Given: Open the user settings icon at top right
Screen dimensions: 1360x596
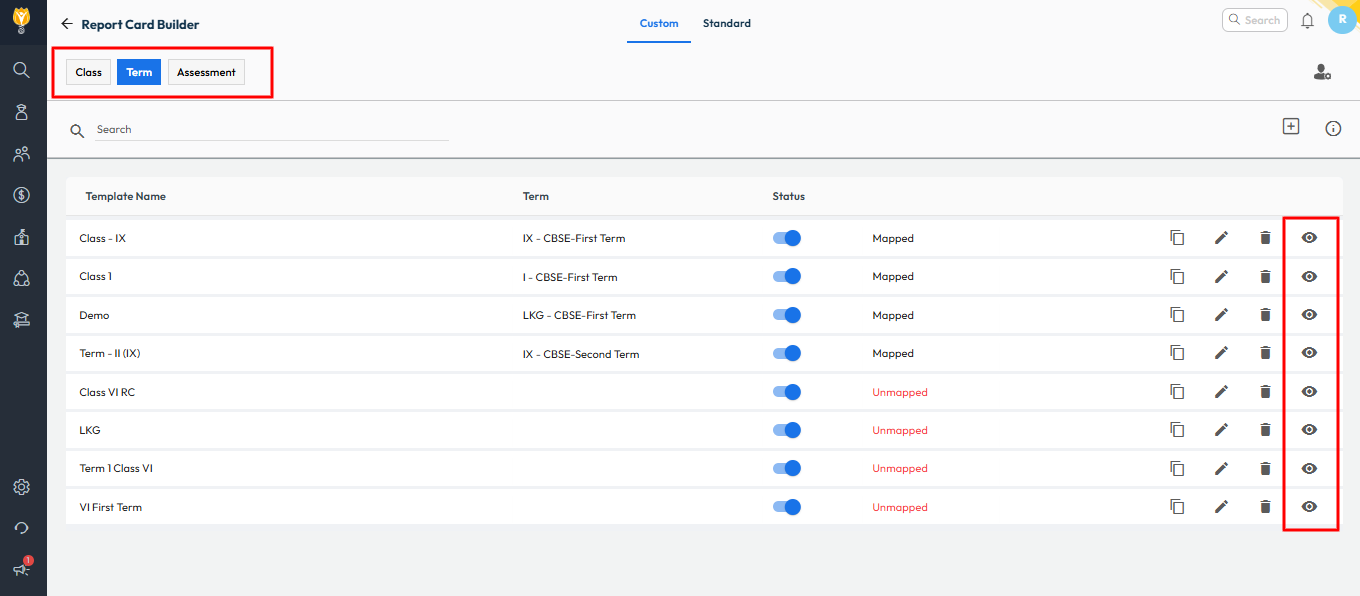Looking at the screenshot, I should pos(1322,72).
